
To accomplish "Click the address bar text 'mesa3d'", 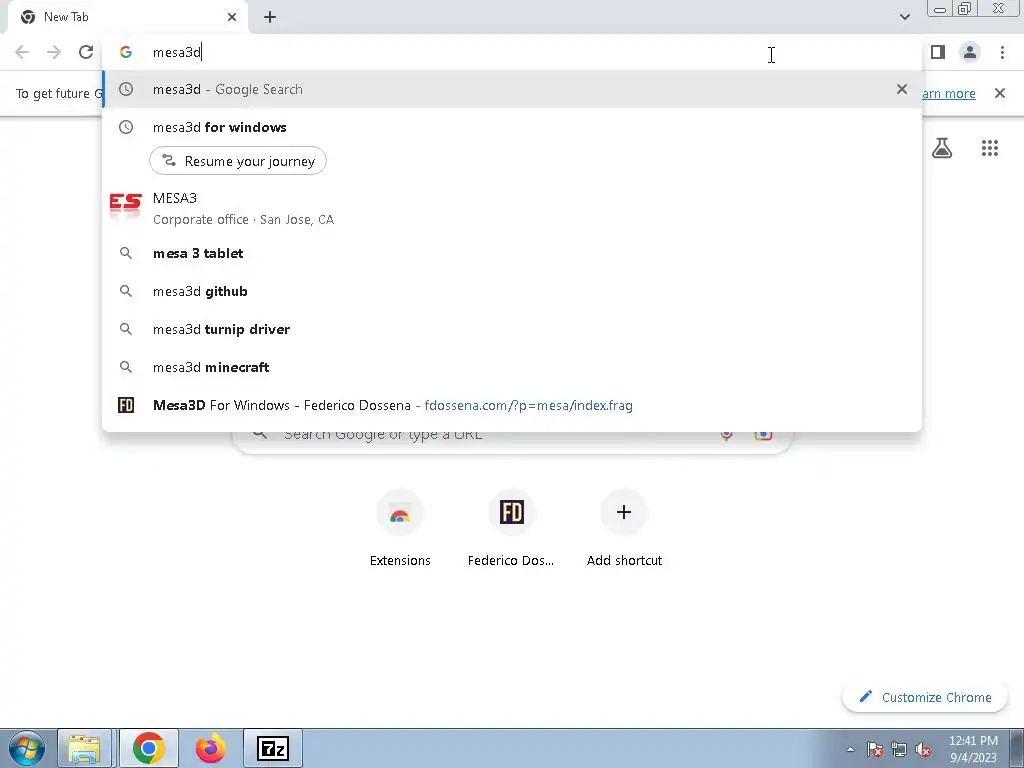I will point(177,52).
